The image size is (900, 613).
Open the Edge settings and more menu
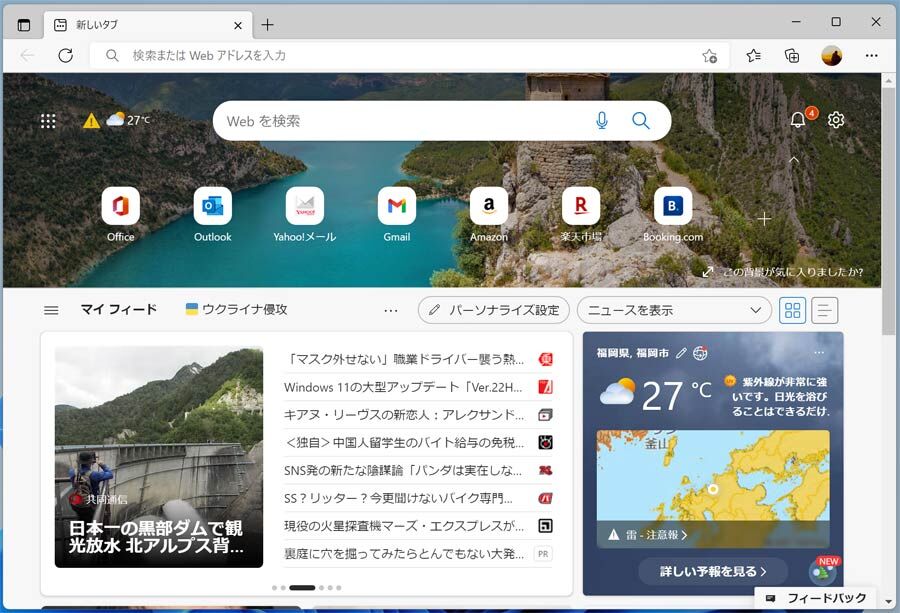click(871, 56)
